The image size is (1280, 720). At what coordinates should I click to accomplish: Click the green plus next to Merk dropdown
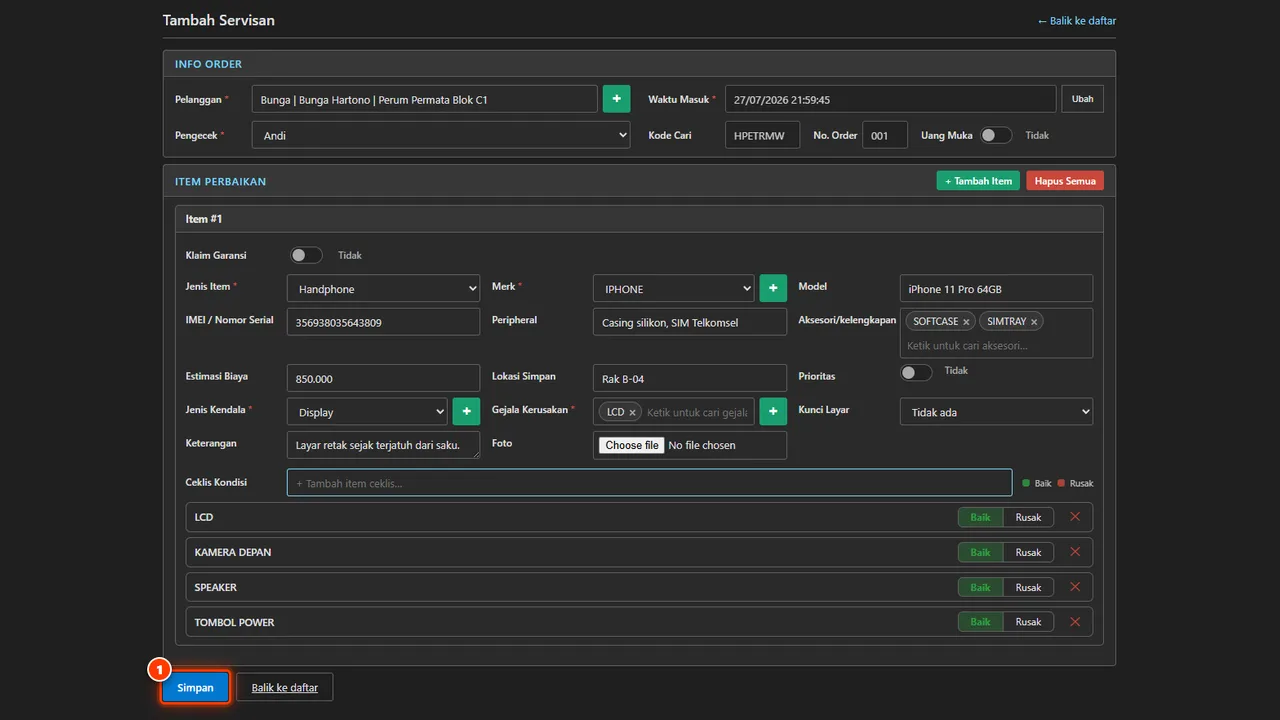[x=773, y=288]
